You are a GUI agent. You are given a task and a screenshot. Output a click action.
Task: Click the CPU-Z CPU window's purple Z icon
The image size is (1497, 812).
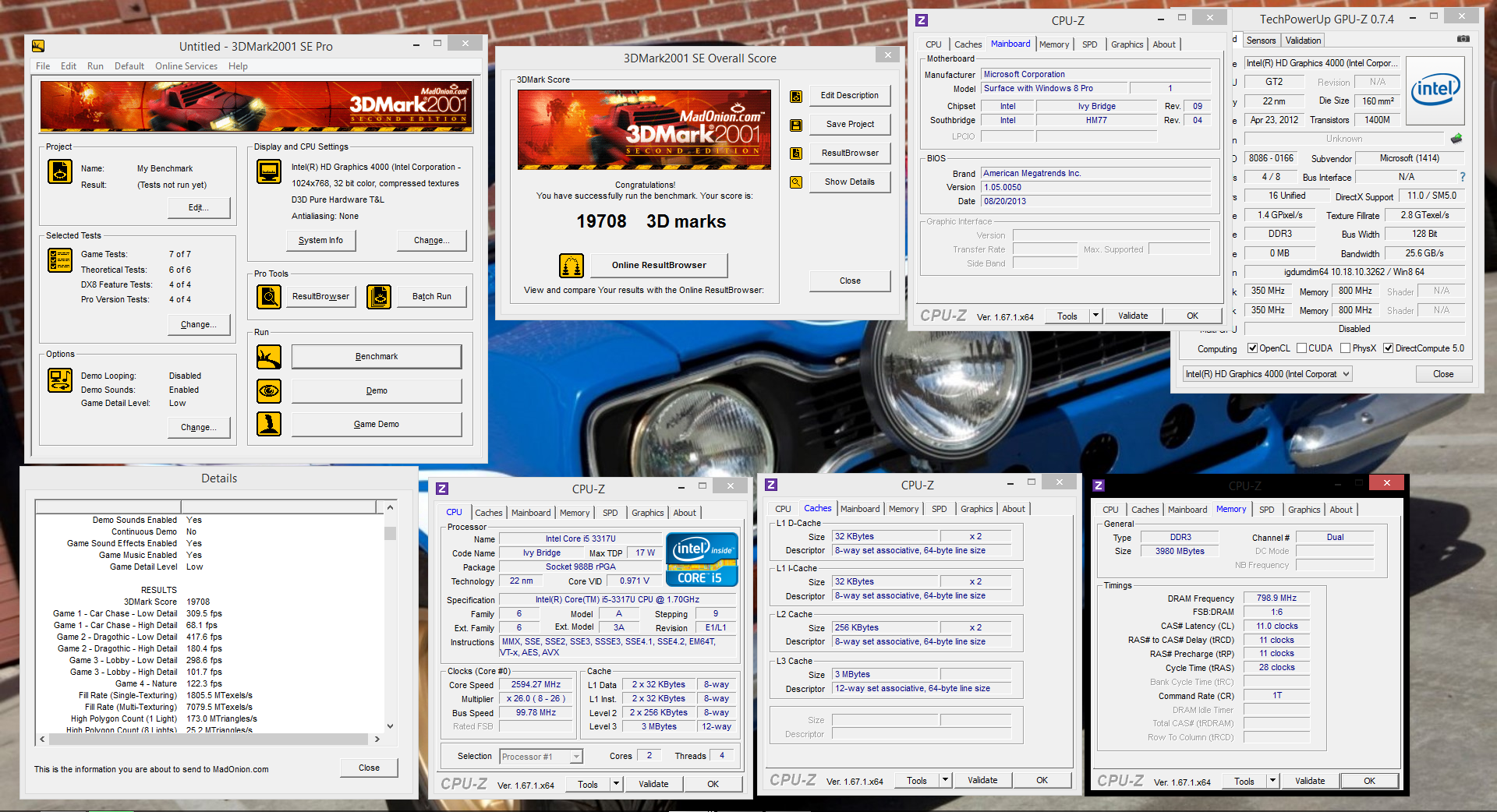[442, 489]
